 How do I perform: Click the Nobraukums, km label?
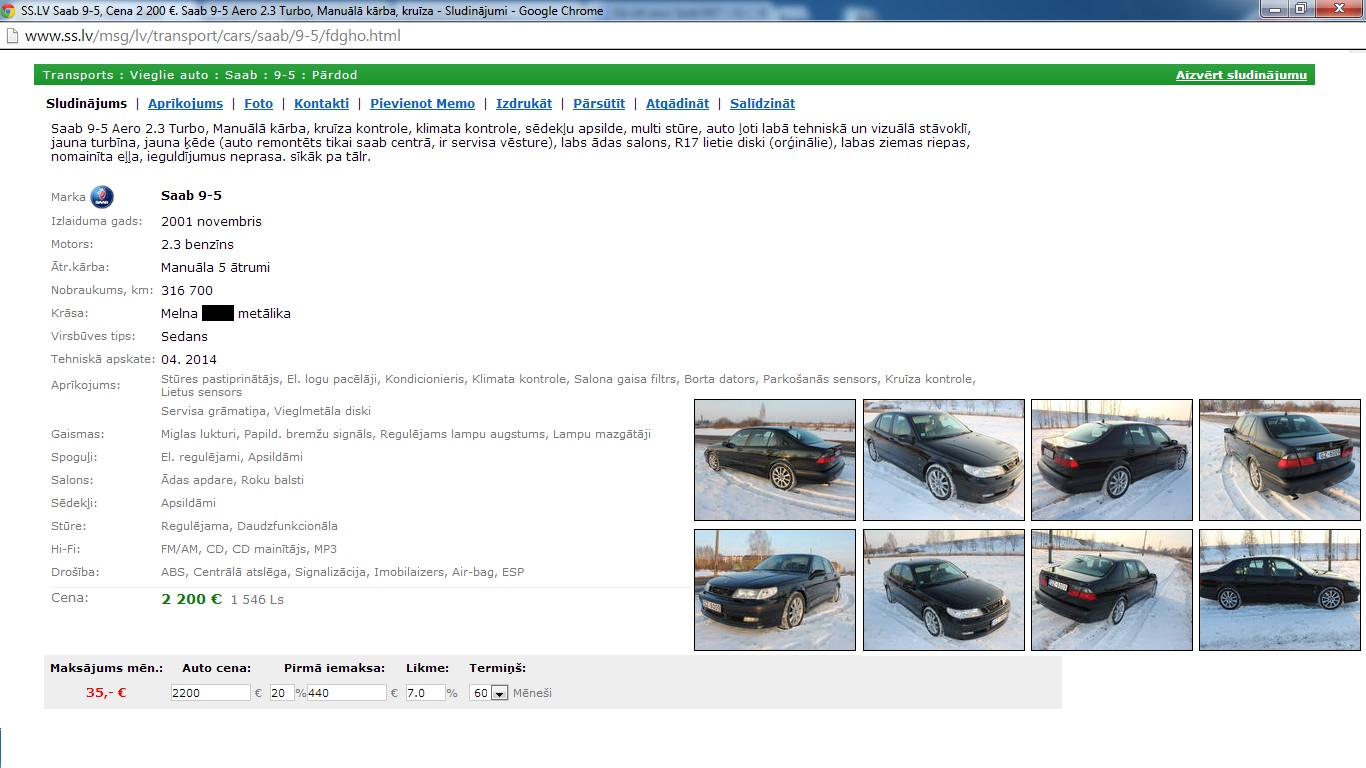[102, 290]
